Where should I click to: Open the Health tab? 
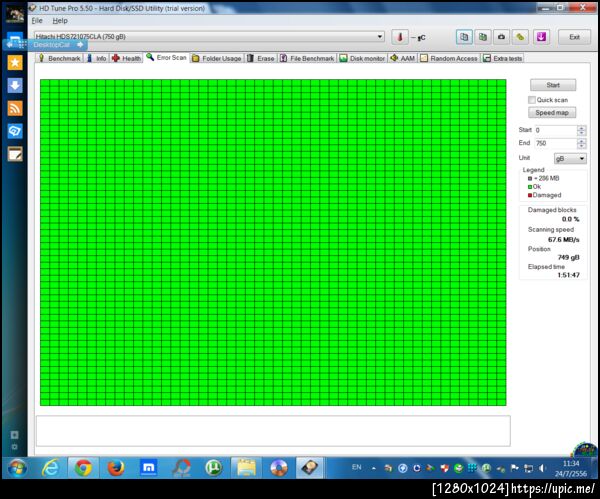(x=127, y=58)
